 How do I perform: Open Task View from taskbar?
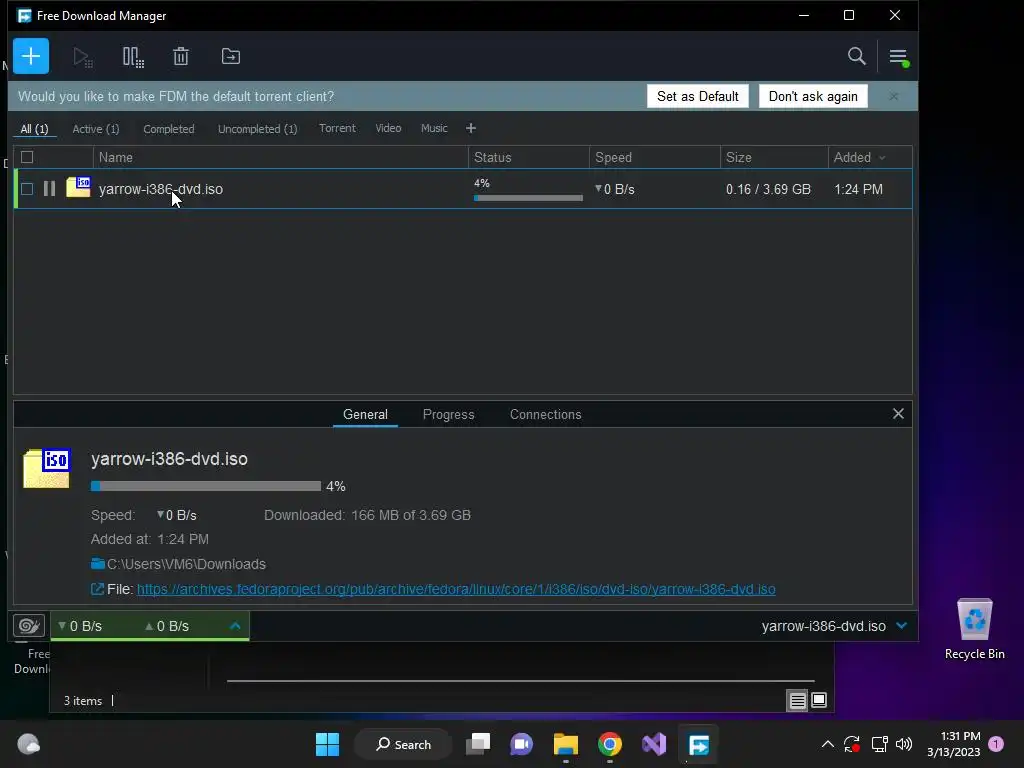point(477,744)
